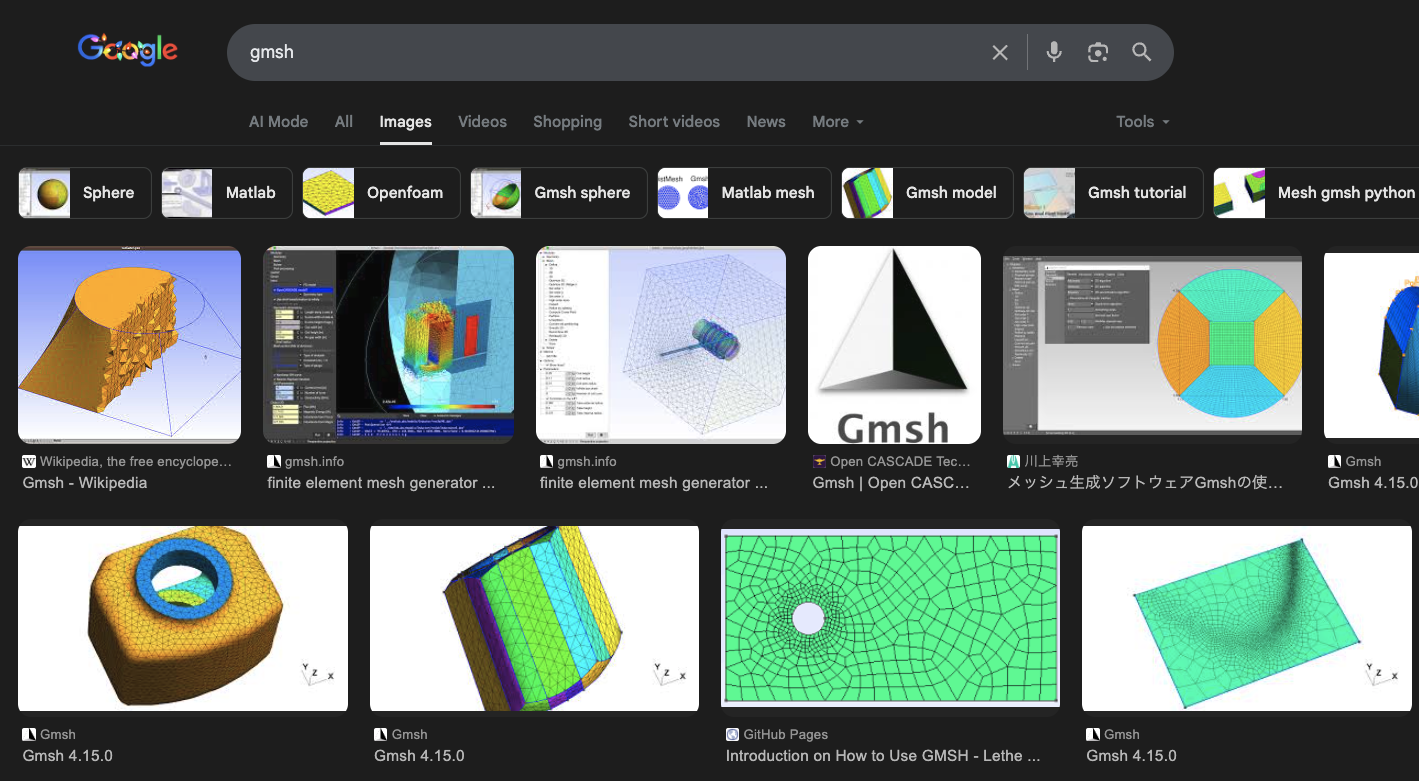Click the Open CASCADE Tec... source label
Viewport: 1419px width, 781px height.
click(x=900, y=462)
